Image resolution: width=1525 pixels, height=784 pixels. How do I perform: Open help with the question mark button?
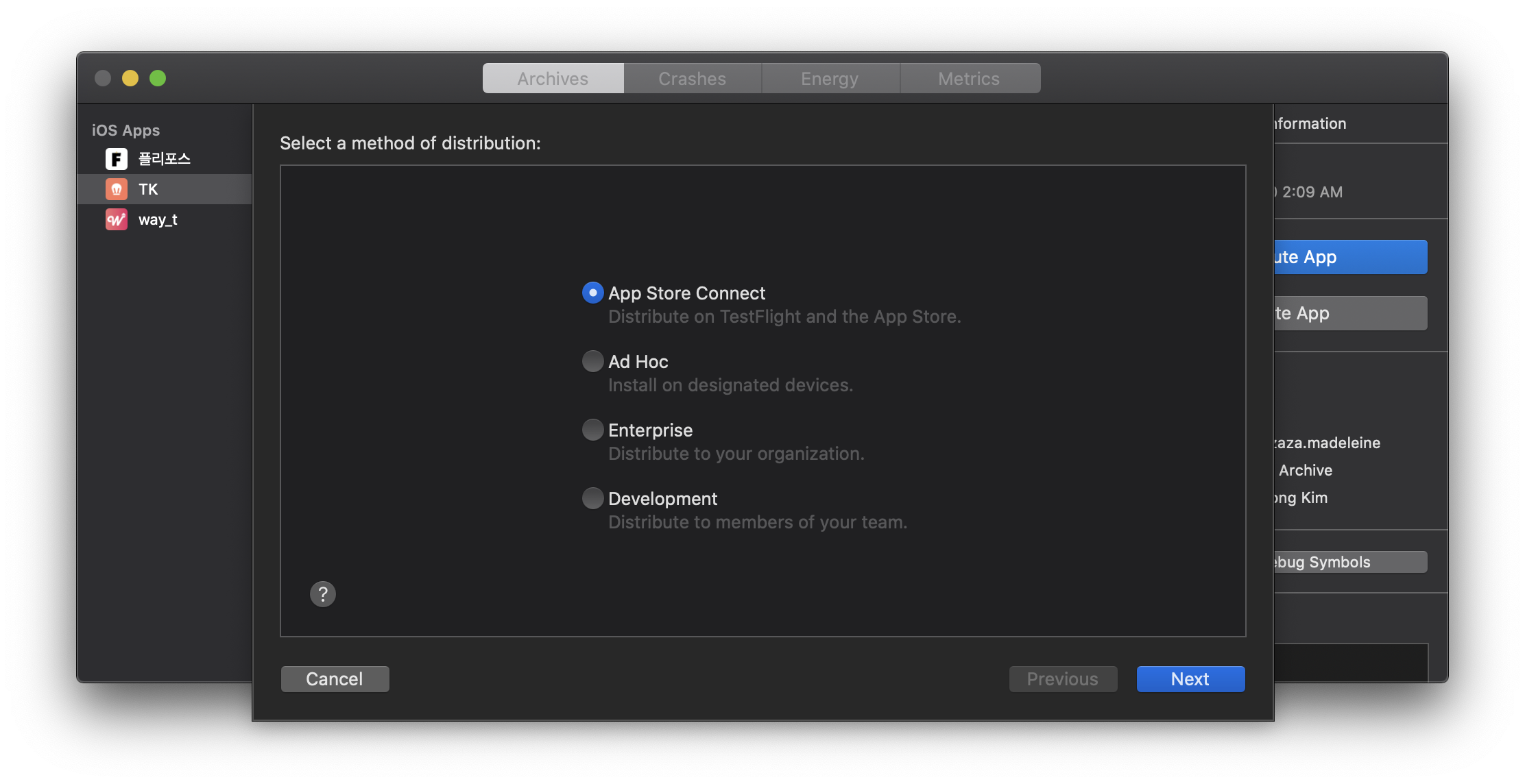click(x=323, y=594)
